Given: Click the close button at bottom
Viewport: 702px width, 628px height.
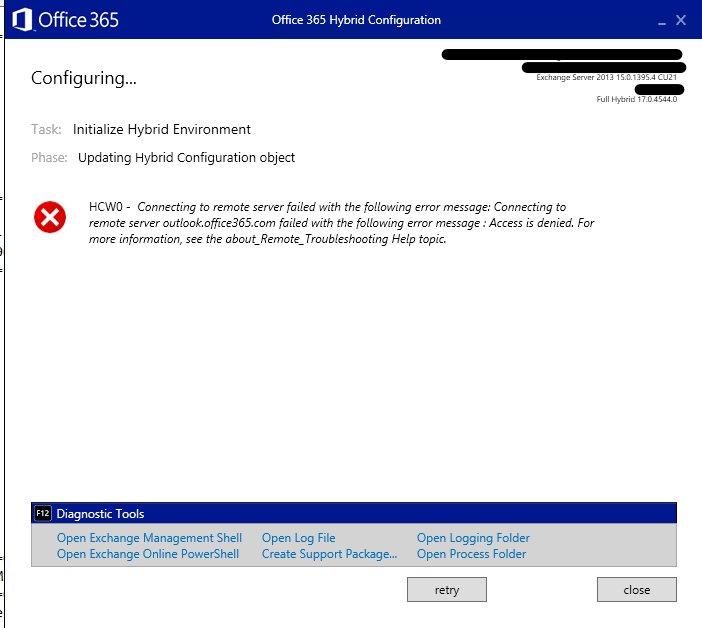Looking at the screenshot, I should (637, 590).
